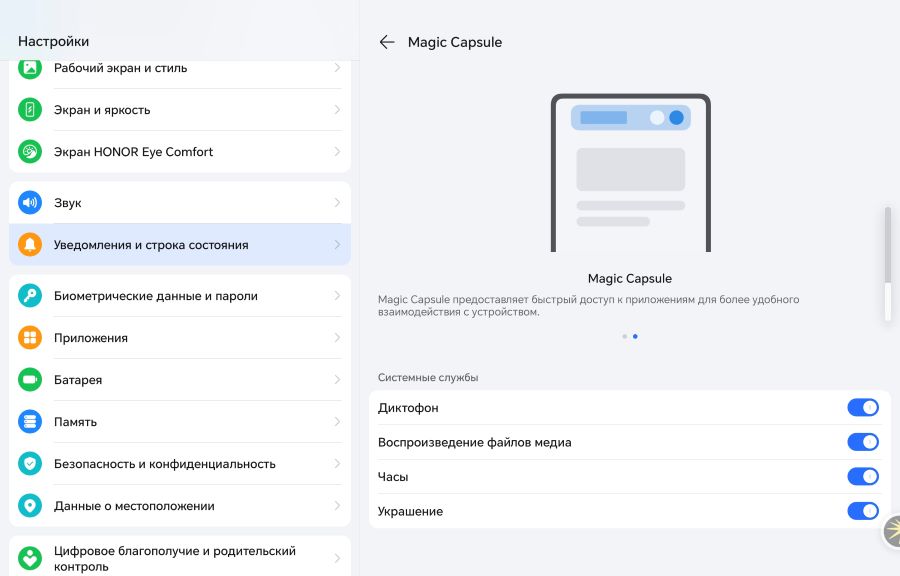The width and height of the screenshot is (900, 576).
Task: Open the Батарея settings label
Action: (78, 379)
